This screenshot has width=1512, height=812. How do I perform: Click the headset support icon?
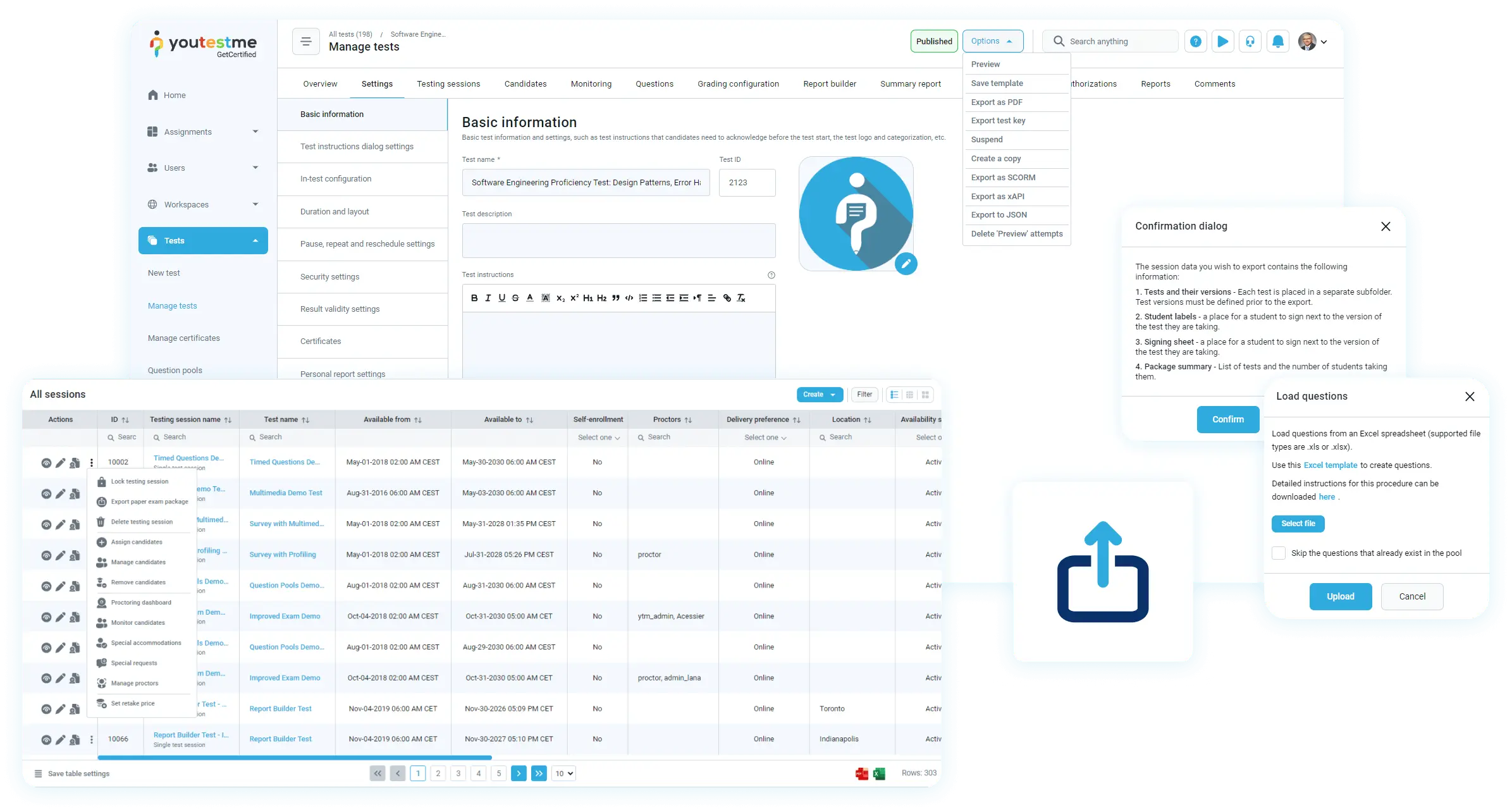1250,42
